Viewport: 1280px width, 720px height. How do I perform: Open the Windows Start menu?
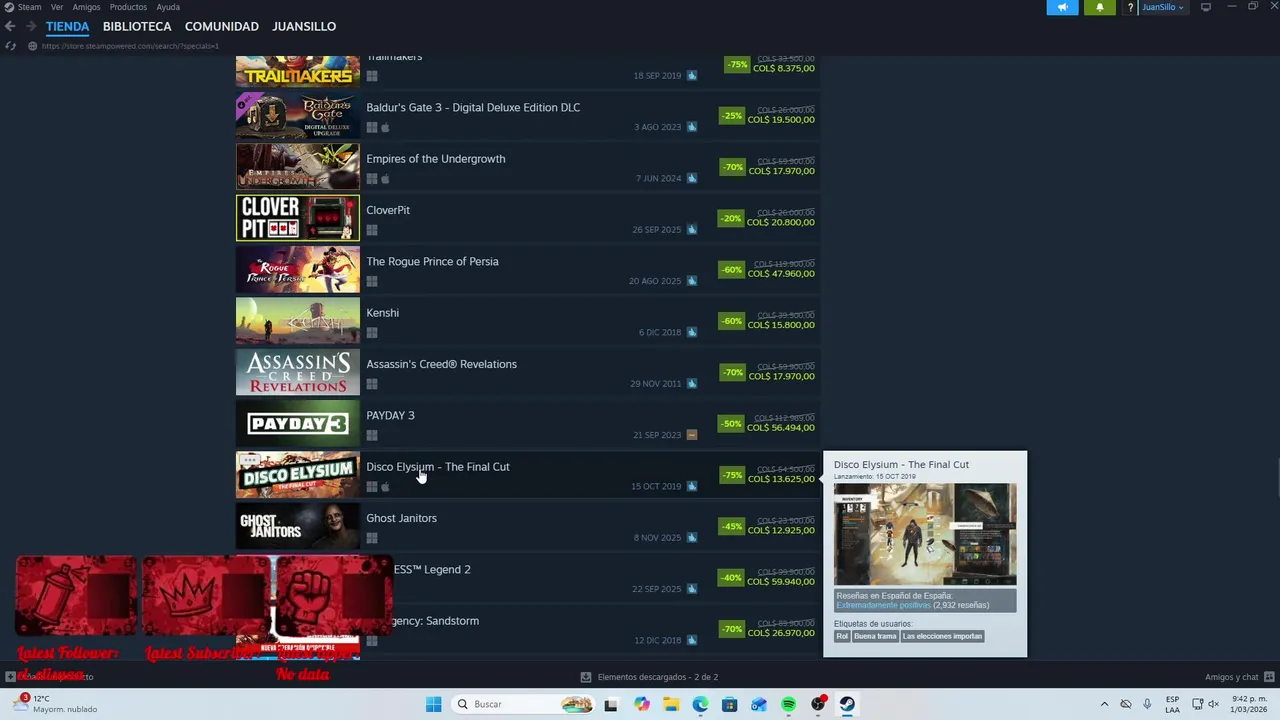pos(433,704)
